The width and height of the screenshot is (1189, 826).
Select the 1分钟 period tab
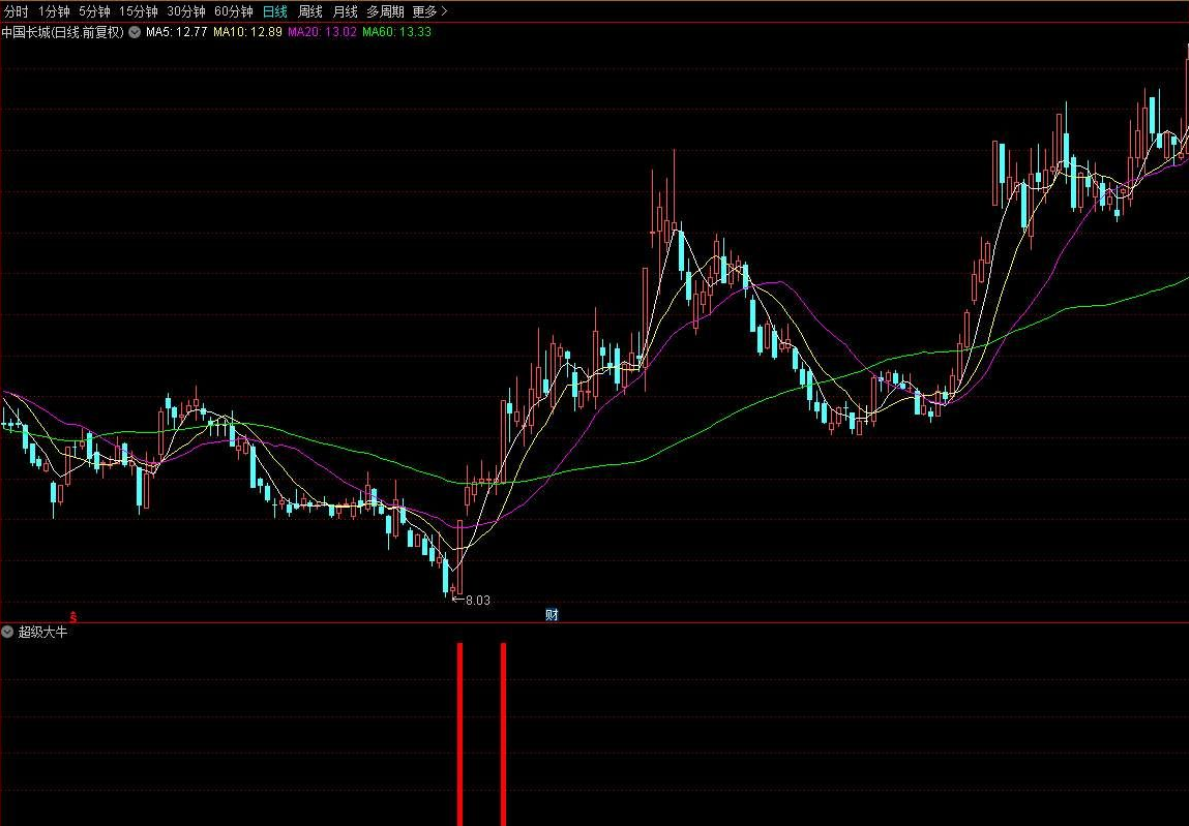pos(54,11)
